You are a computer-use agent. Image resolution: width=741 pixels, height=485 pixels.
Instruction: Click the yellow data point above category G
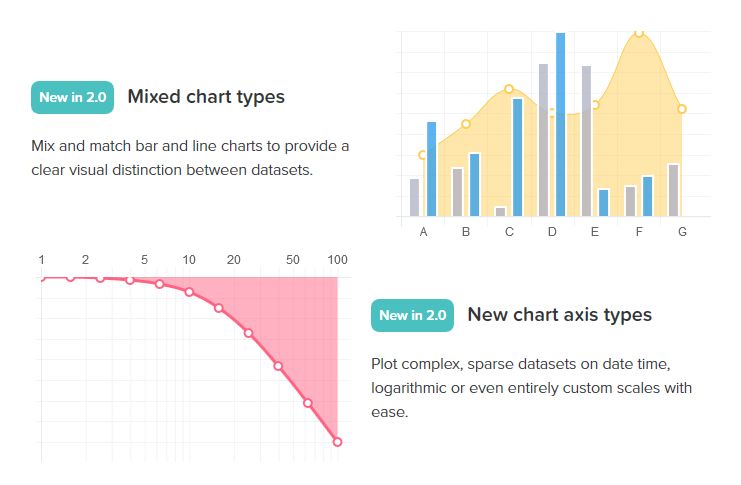tap(681, 109)
